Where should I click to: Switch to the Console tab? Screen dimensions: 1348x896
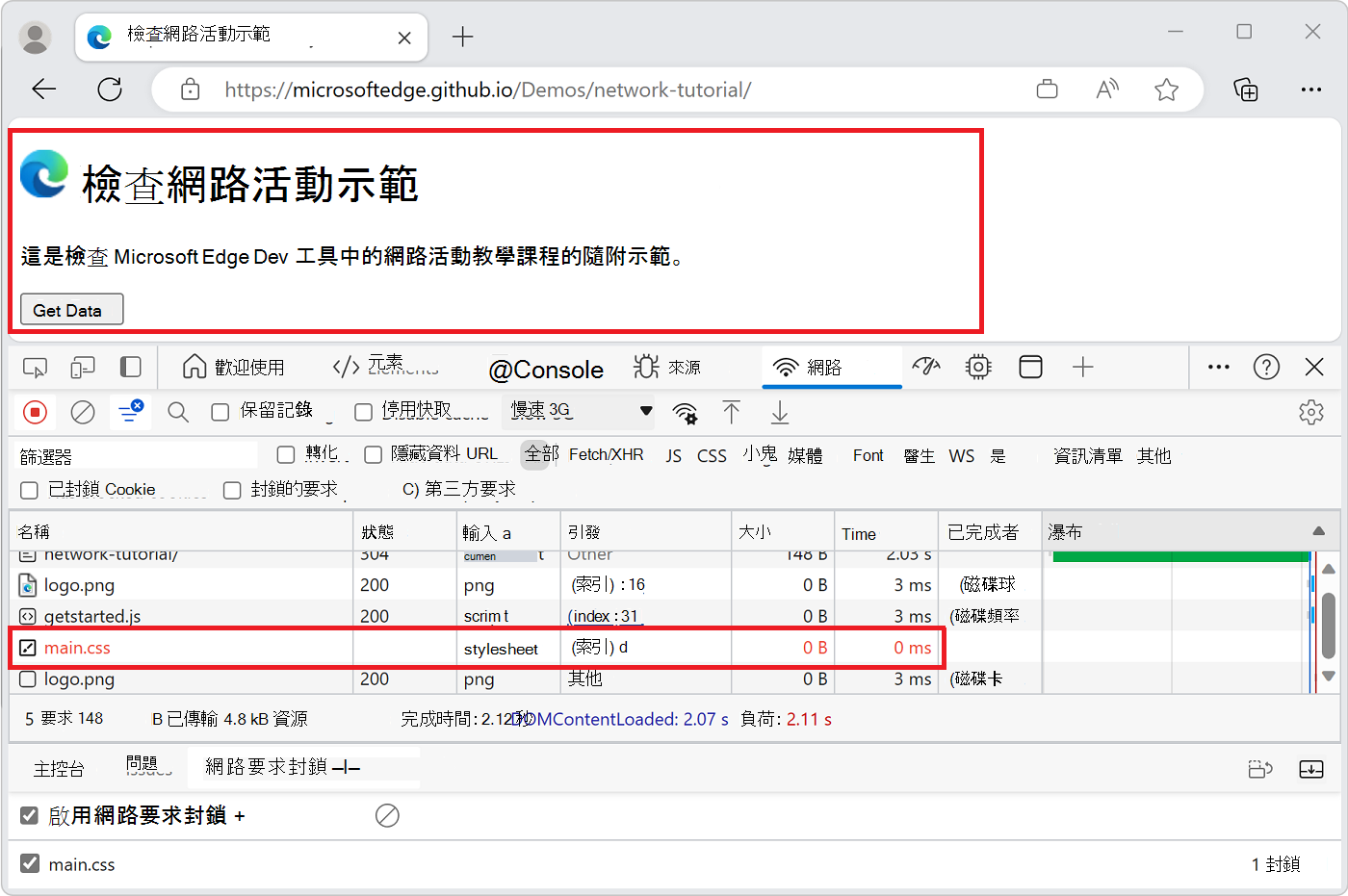coord(547,368)
